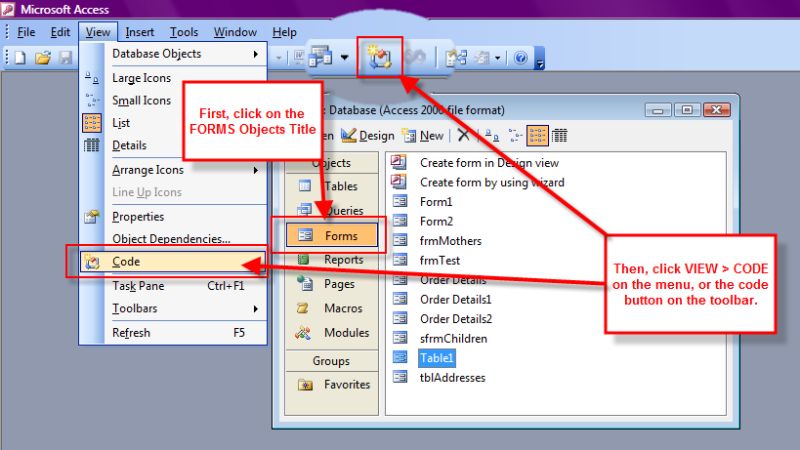Select Reports in the Objects bar

332,260
